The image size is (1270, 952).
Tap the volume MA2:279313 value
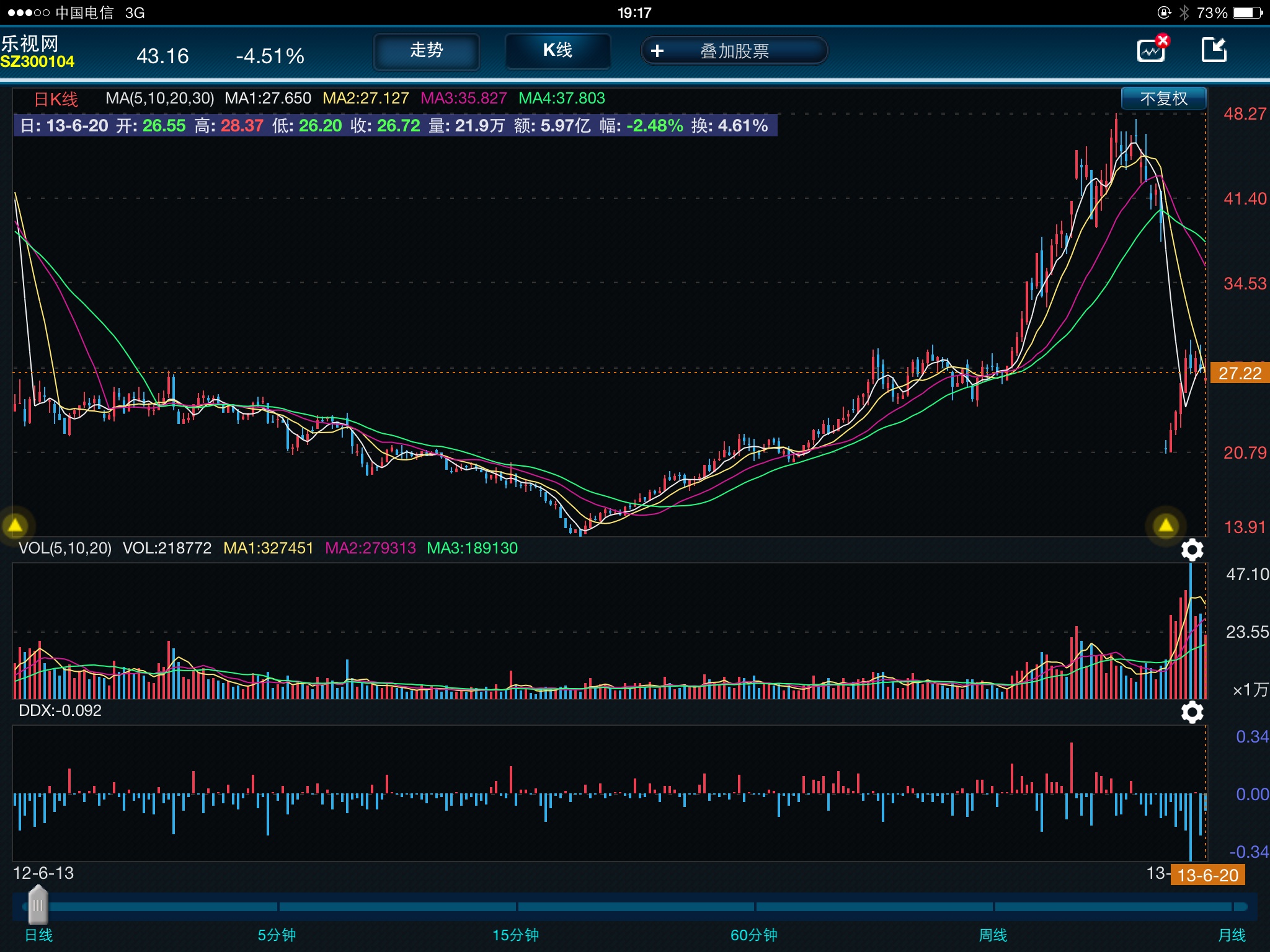tap(370, 548)
